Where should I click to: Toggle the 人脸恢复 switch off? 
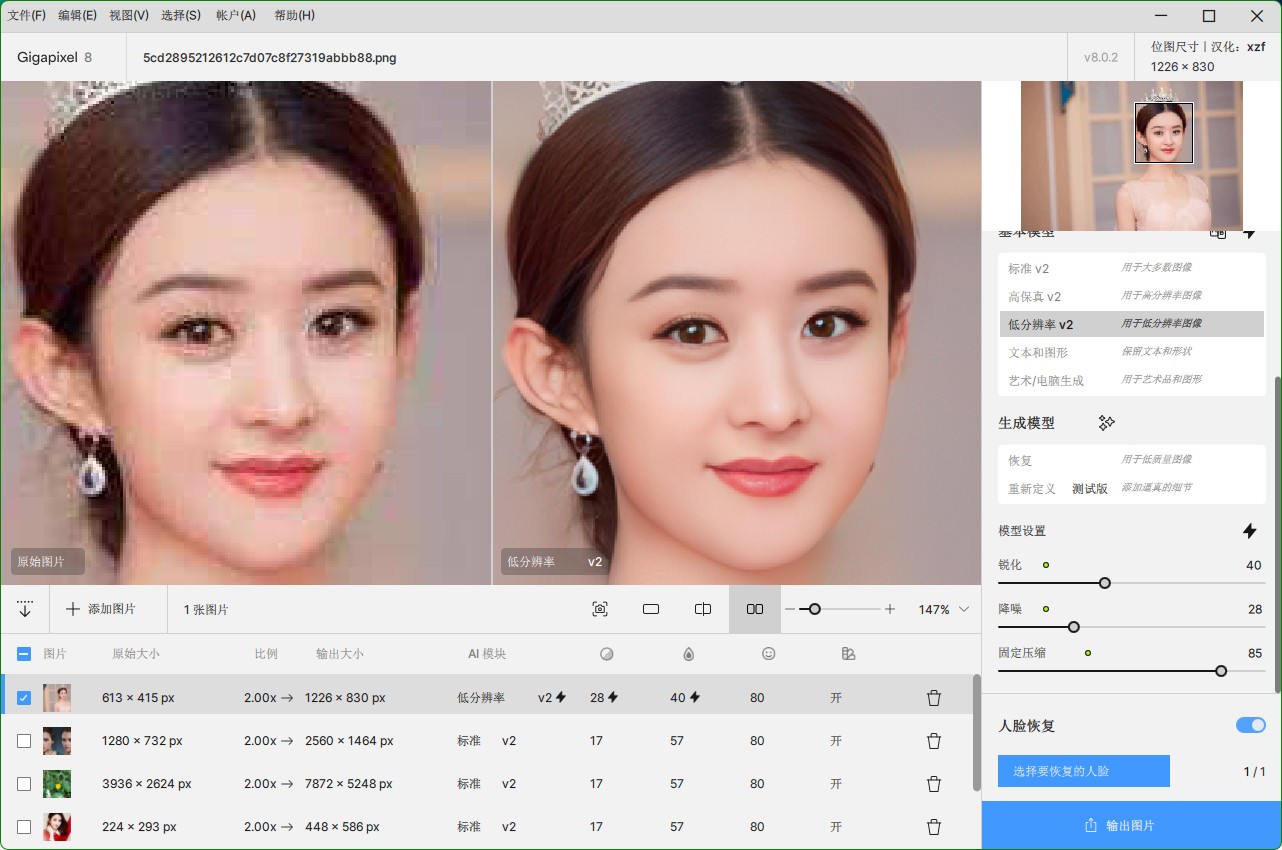1251,725
